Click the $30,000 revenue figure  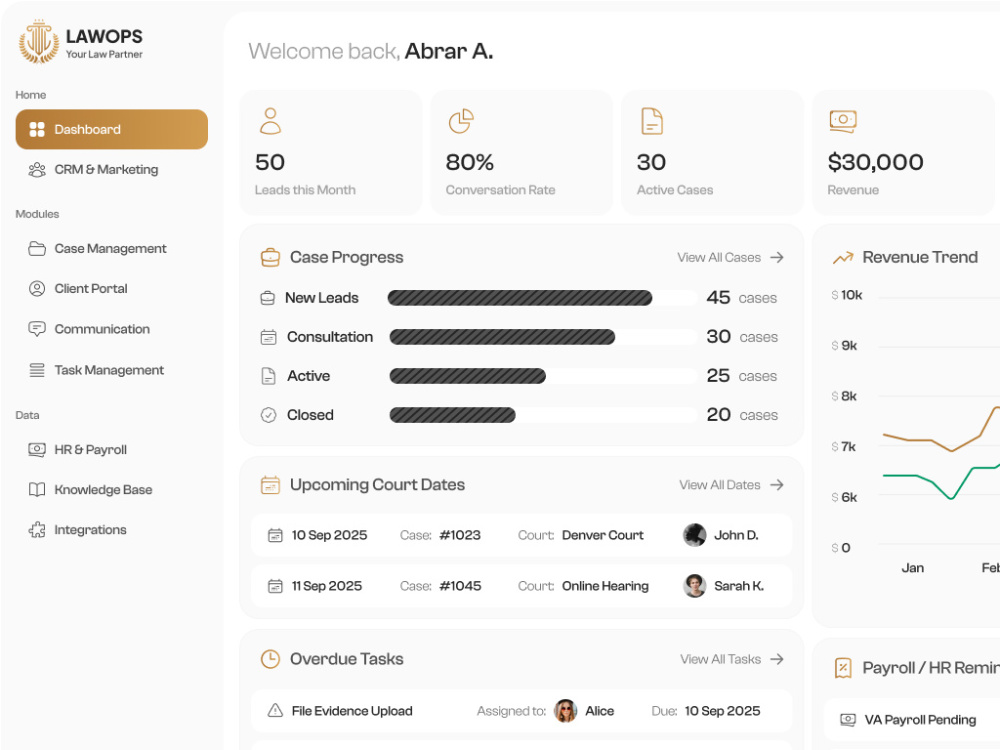click(875, 162)
